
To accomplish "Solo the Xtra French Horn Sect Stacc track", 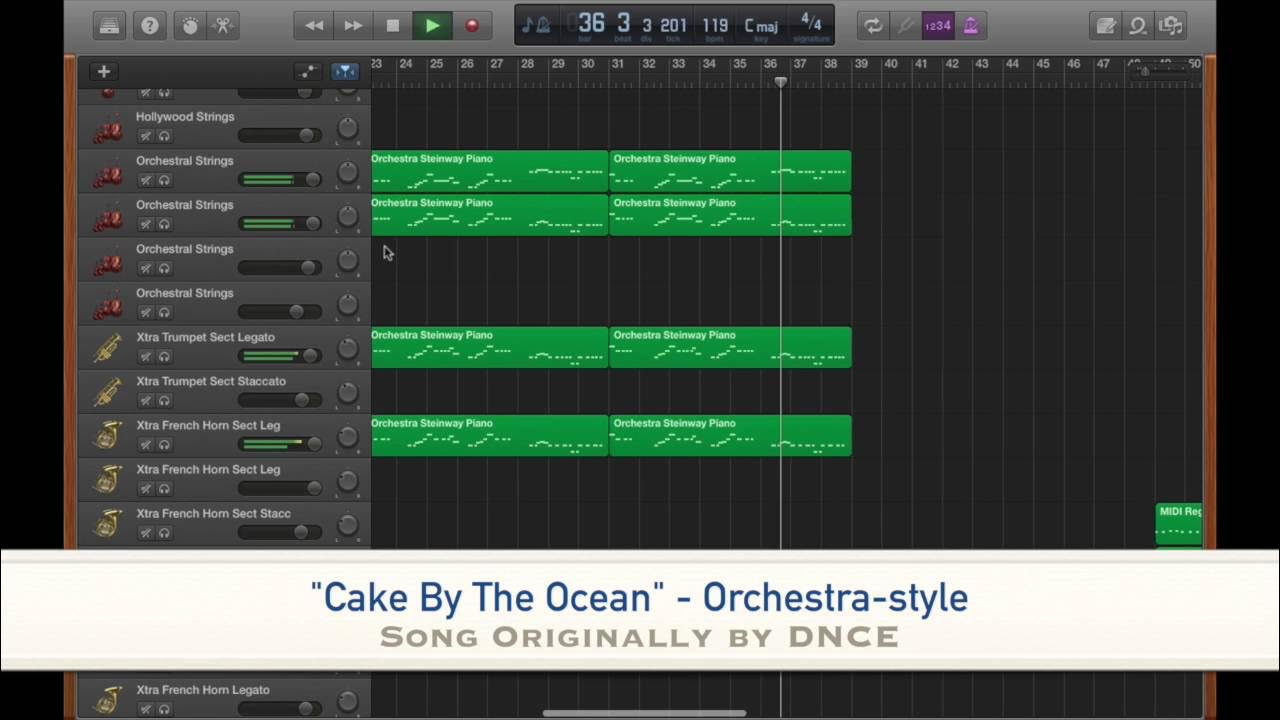I will 164,532.
